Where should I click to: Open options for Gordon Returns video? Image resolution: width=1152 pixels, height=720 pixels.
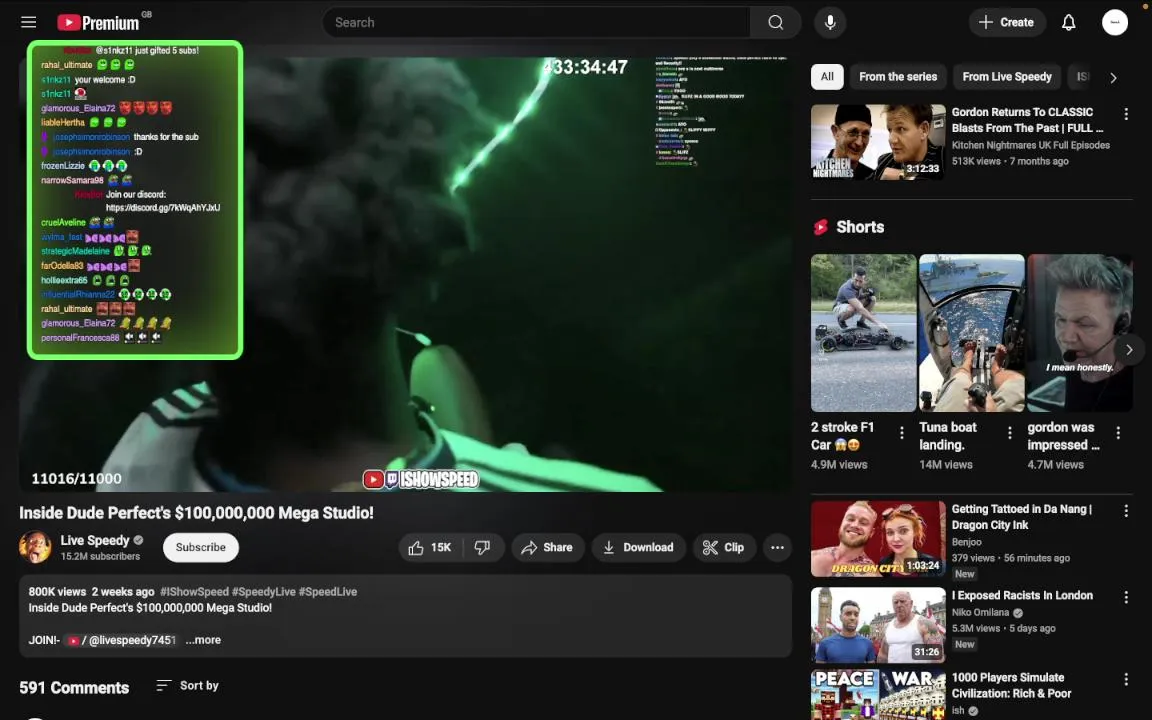[1126, 114]
